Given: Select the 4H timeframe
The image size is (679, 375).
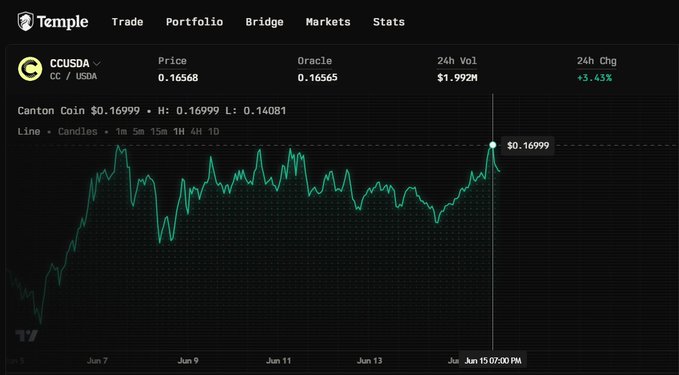Looking at the screenshot, I should [x=196, y=131].
